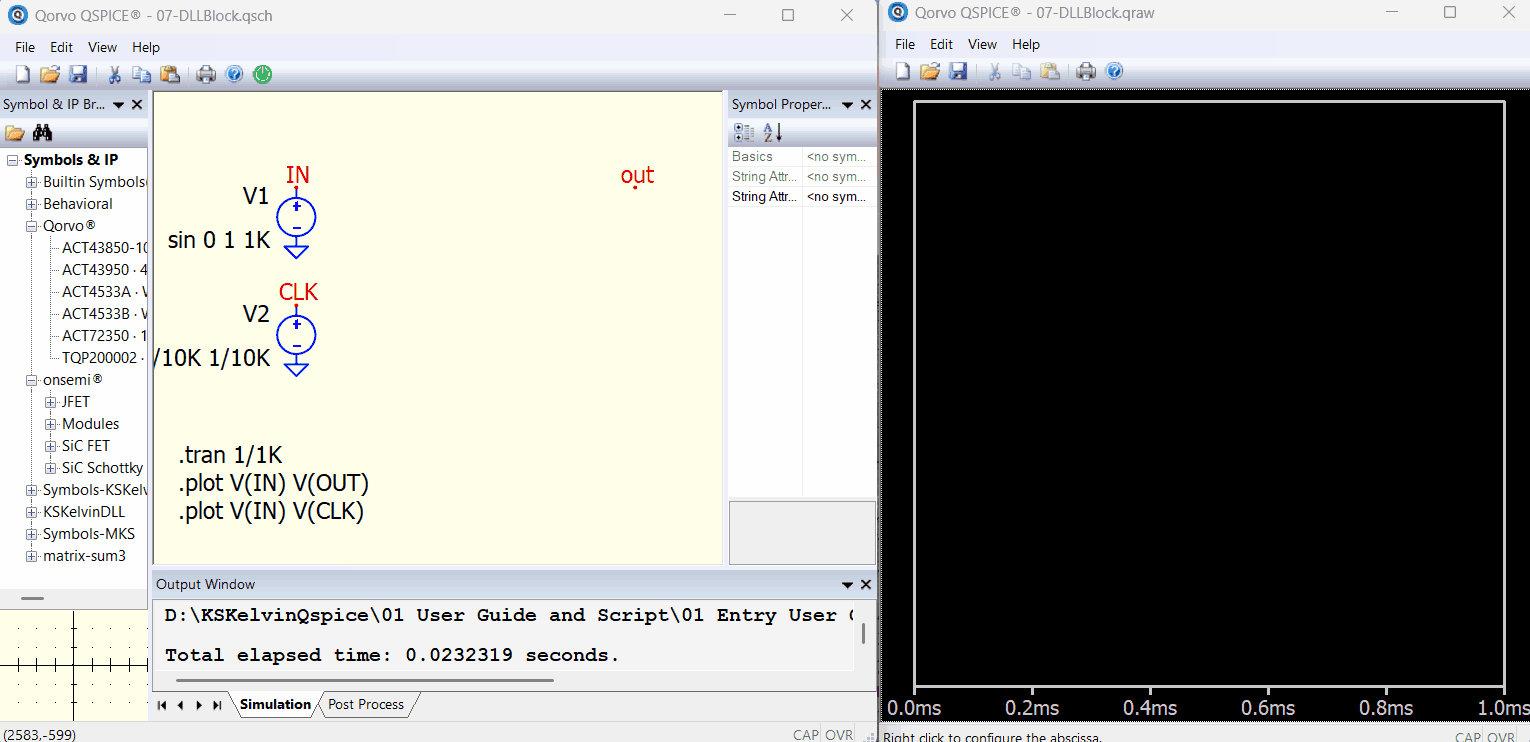Close the Symbol Properties panel
Viewport: 1530px width, 742px height.
coord(866,104)
